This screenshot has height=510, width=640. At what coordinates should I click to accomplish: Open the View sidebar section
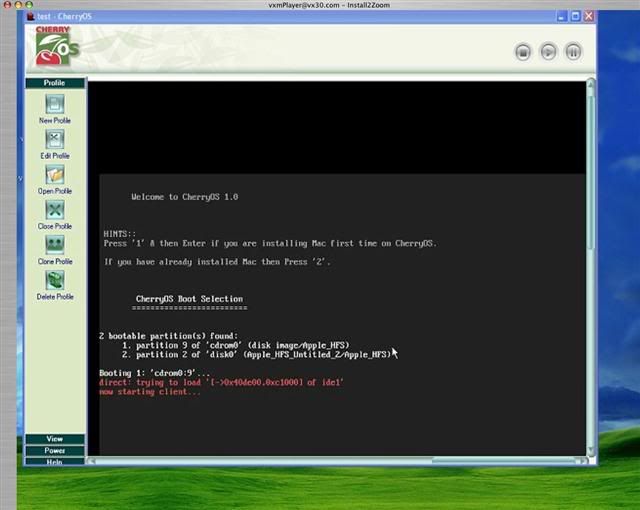[55, 439]
